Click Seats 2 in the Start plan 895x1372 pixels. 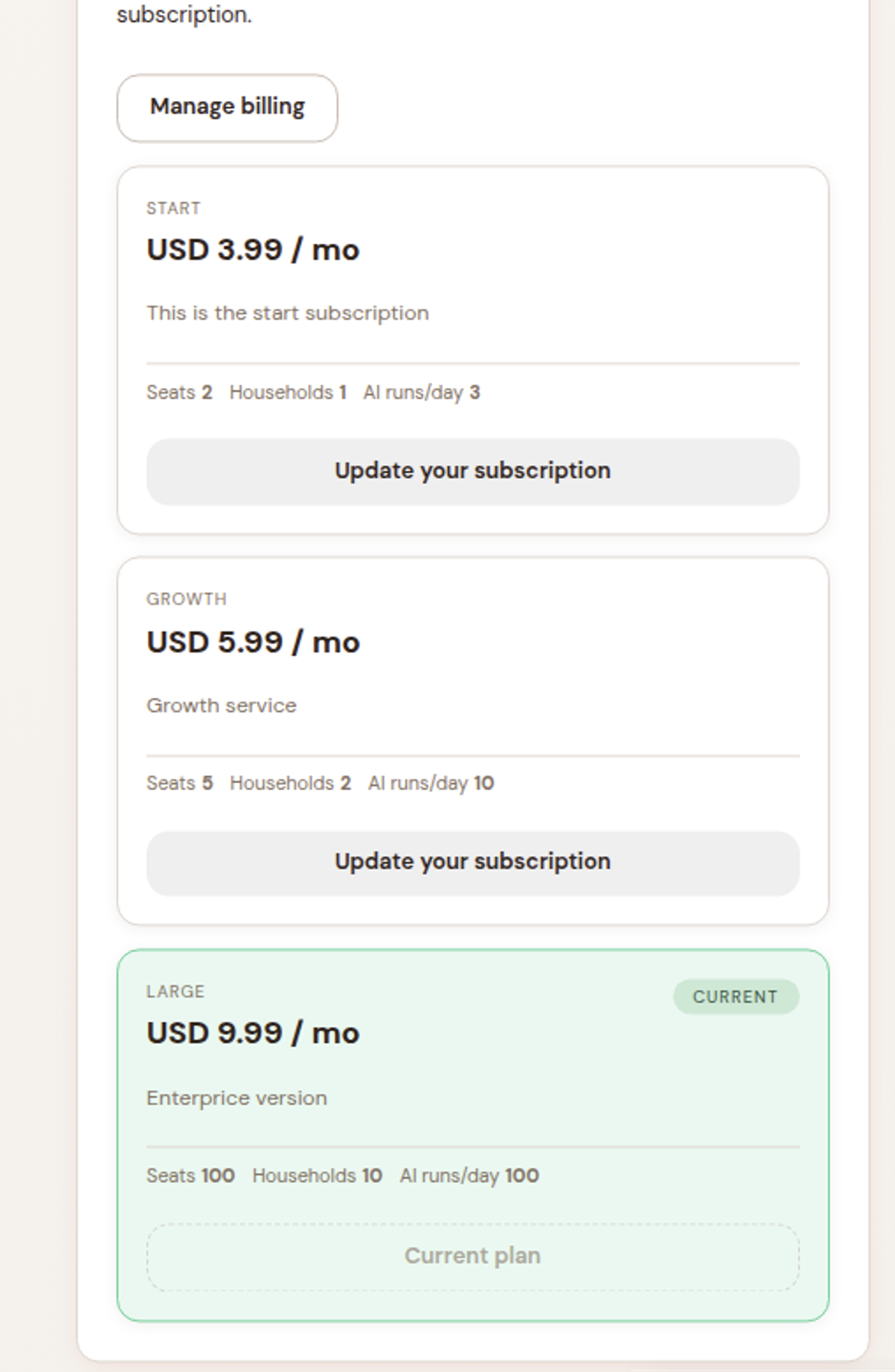[x=179, y=393]
